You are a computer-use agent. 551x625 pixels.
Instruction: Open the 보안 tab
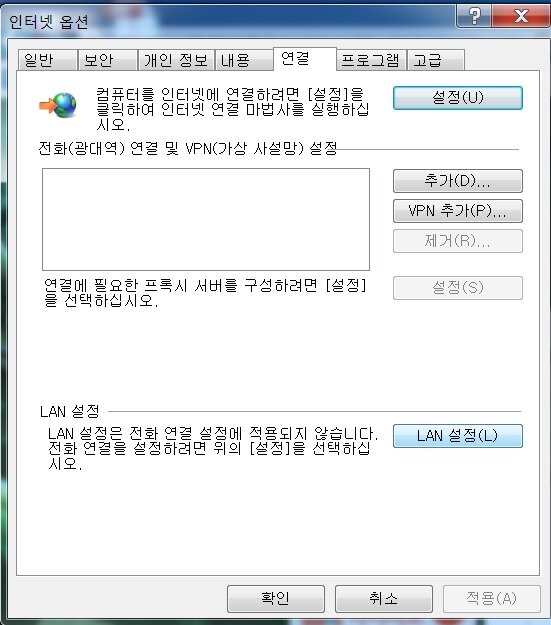tap(108, 60)
